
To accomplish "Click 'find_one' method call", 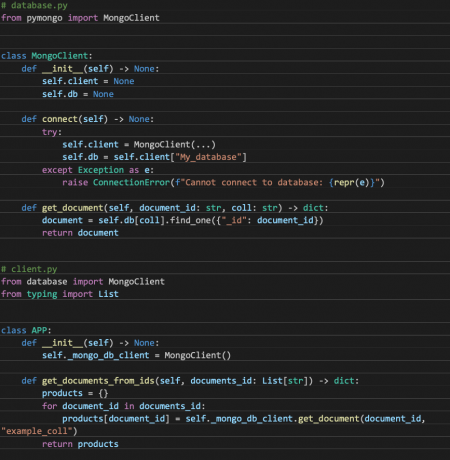I will click(x=190, y=220).
